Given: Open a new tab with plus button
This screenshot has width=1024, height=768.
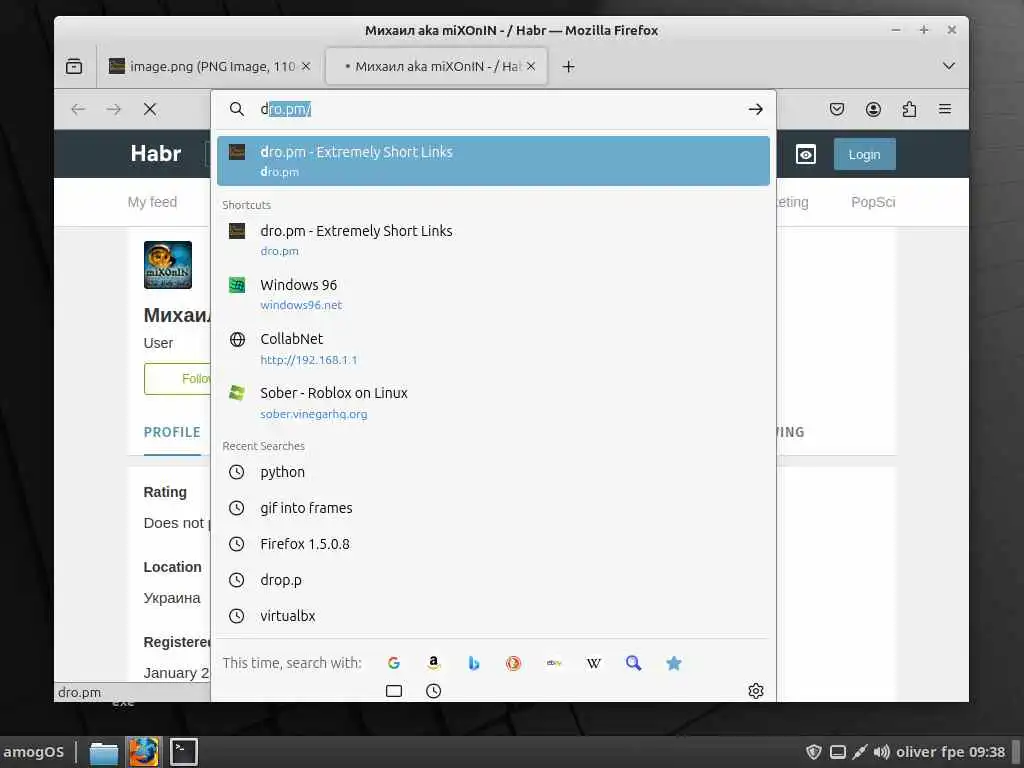Looking at the screenshot, I should coord(568,66).
